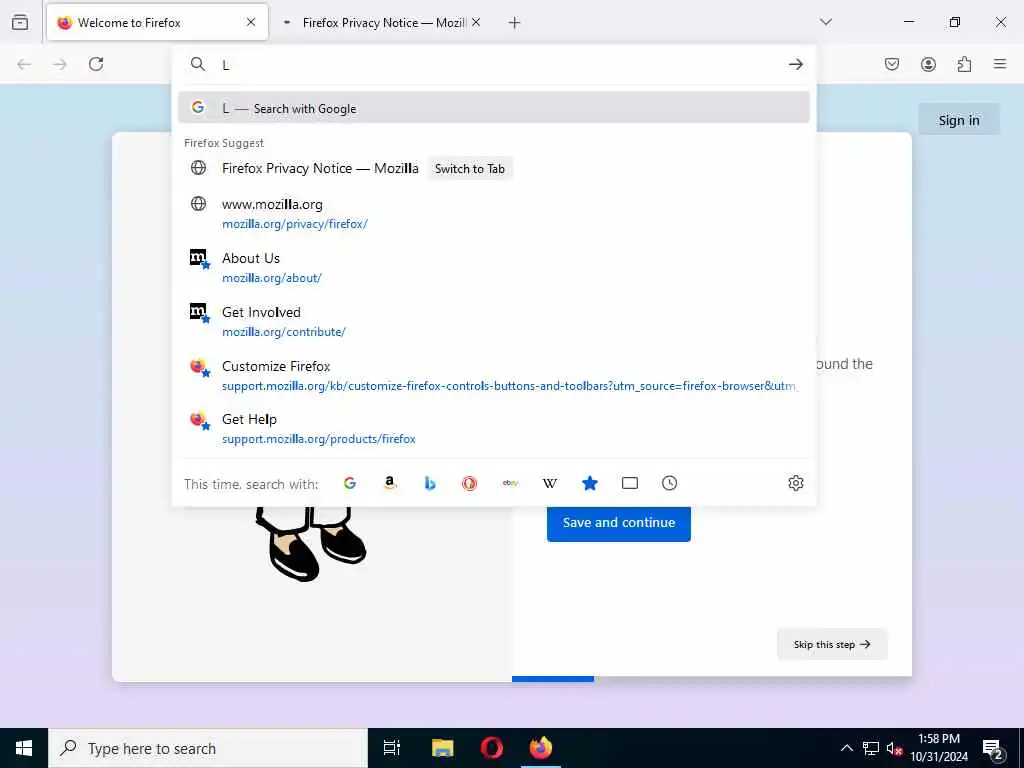Open File Explorer from taskbar

coord(442,748)
